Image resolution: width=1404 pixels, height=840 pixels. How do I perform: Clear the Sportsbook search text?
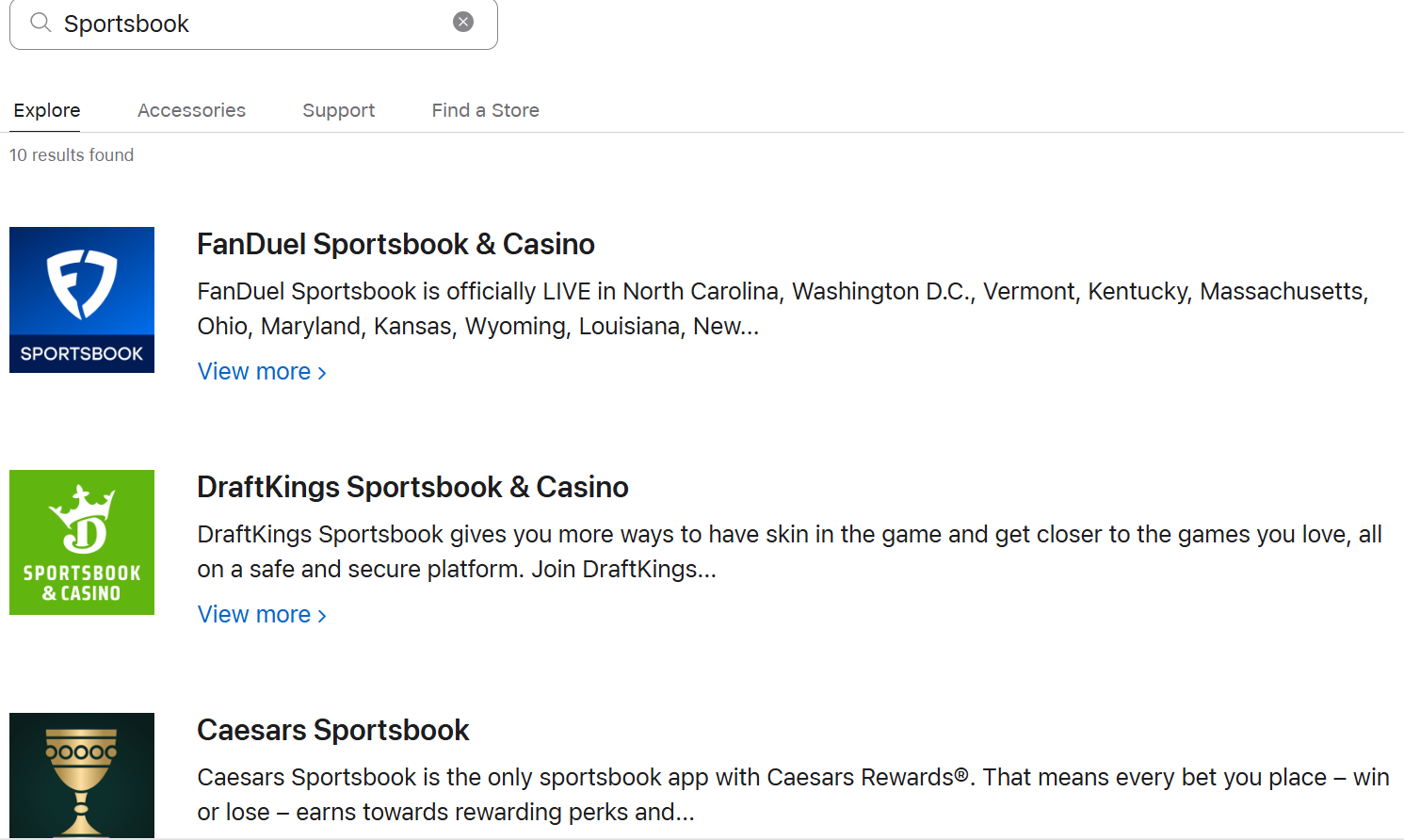[463, 22]
